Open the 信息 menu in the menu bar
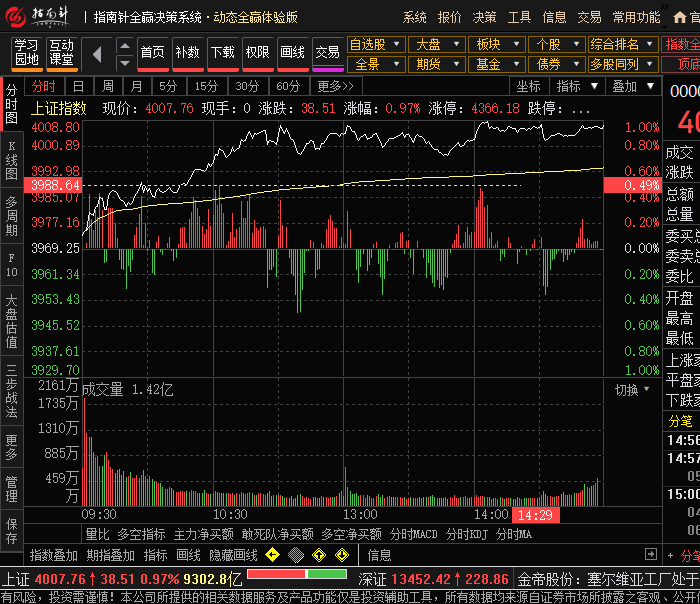 [x=554, y=17]
